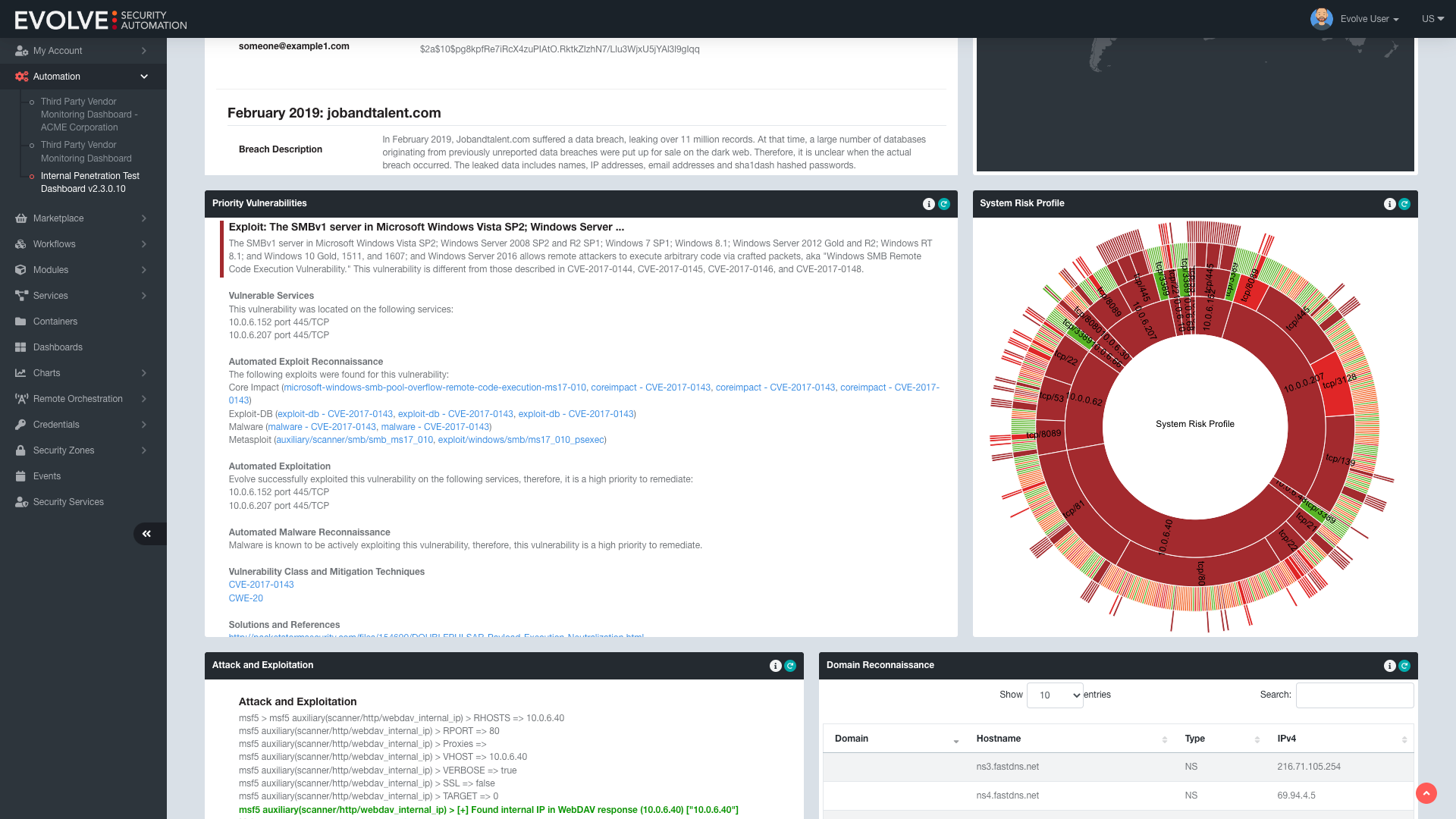1456x819 pixels.
Task: Expand the US region dropdown
Action: click(x=1432, y=19)
